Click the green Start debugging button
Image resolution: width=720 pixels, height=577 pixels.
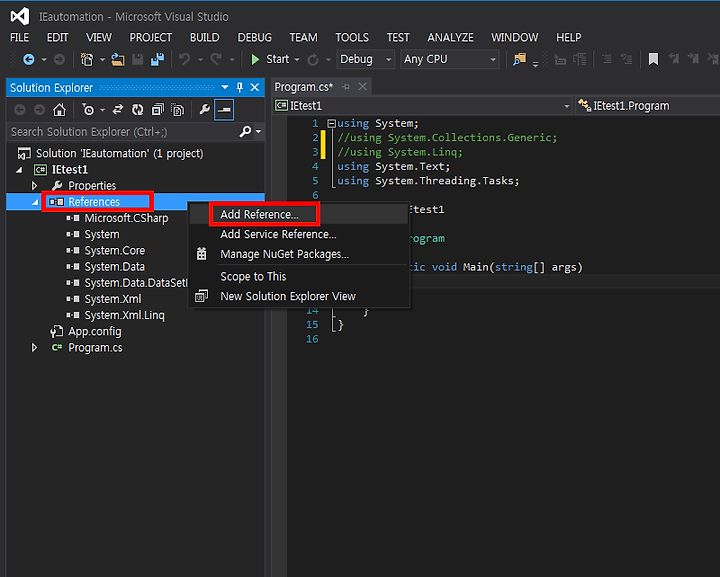(x=270, y=59)
